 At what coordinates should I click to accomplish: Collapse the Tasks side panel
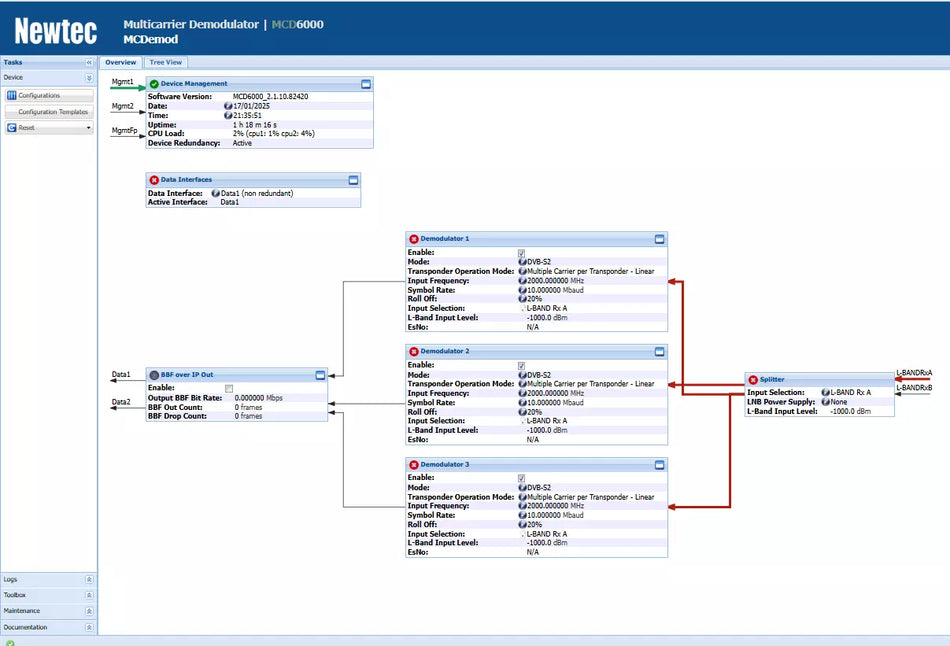pyautogui.click(x=89, y=62)
